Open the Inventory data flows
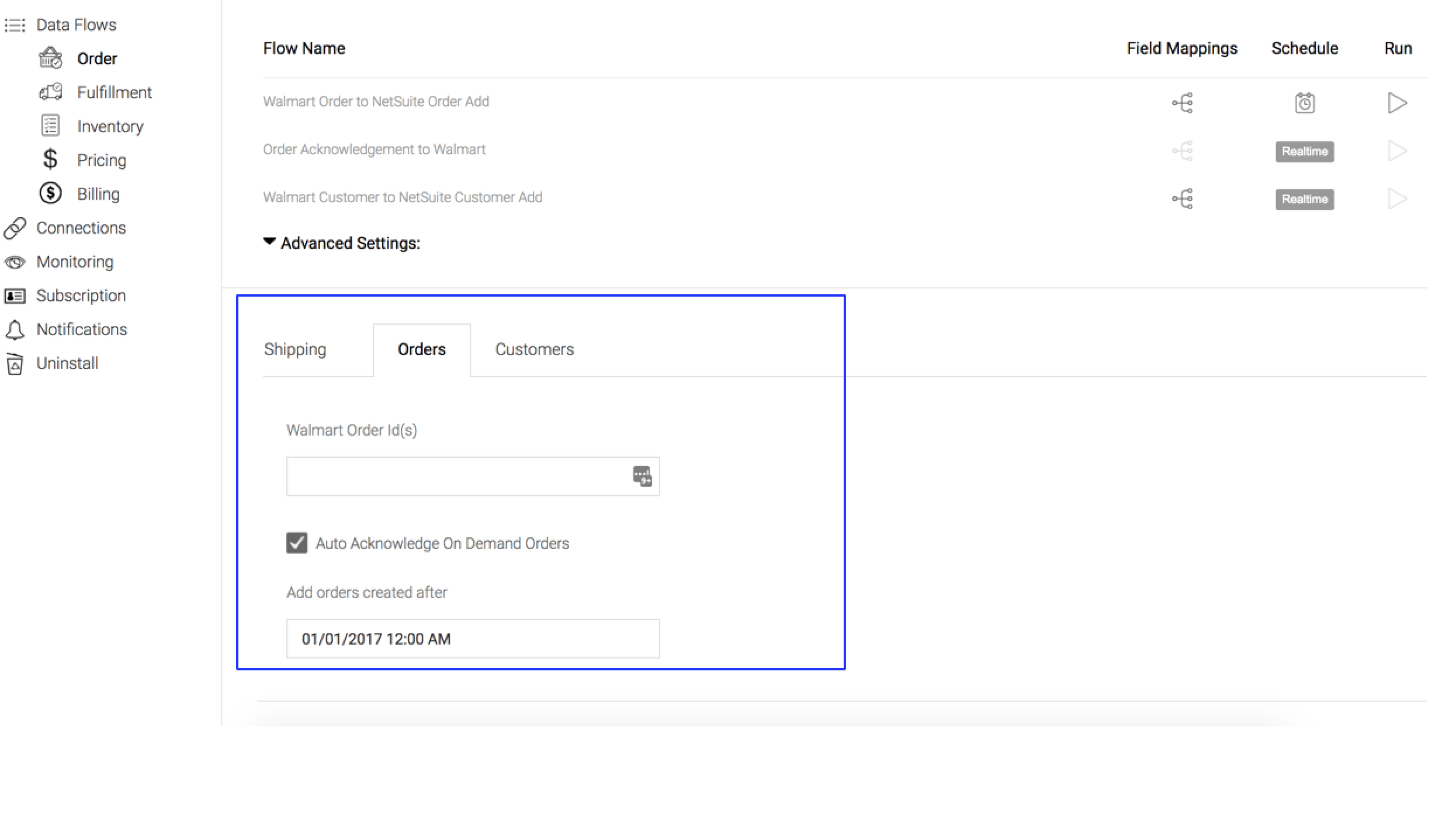The image size is (1456, 821). click(x=110, y=126)
